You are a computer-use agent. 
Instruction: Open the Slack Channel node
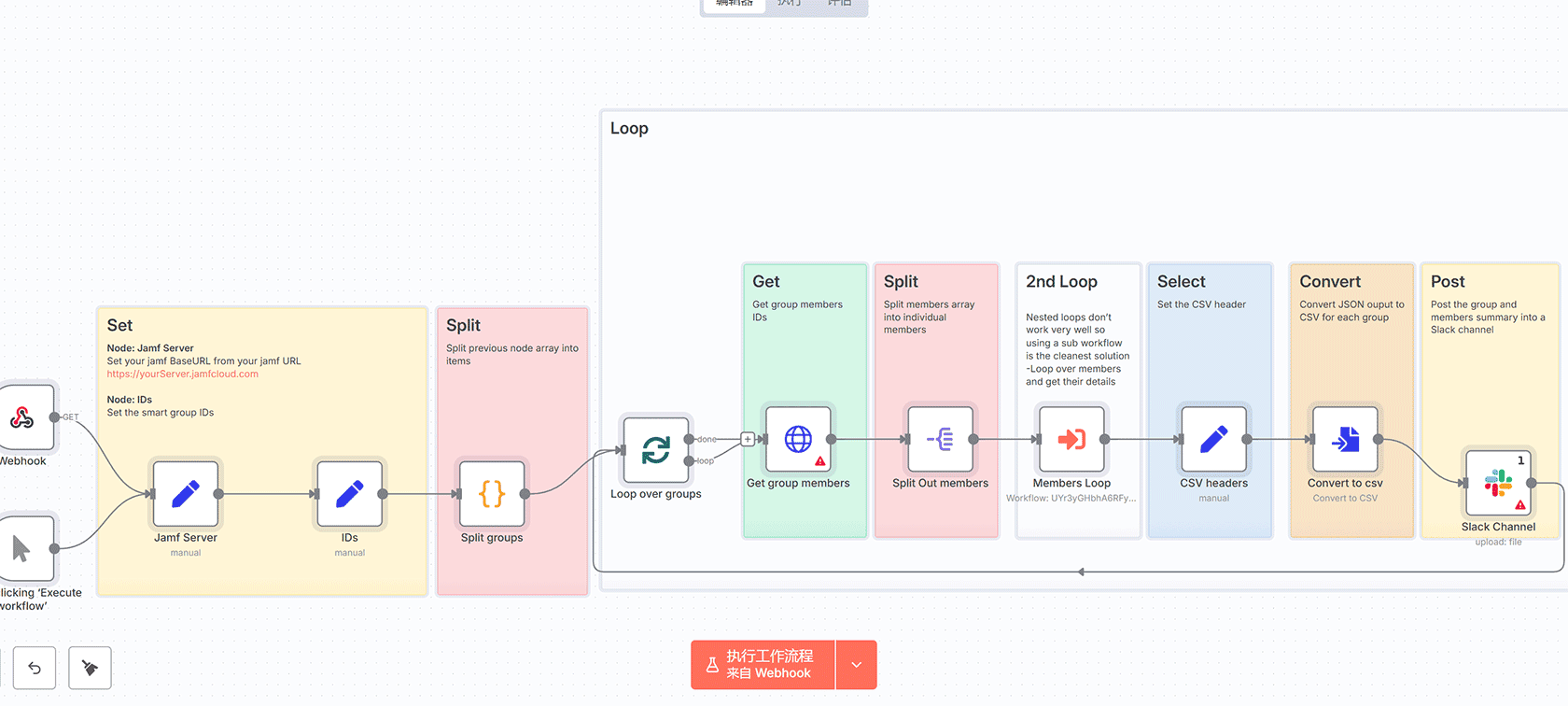[x=1498, y=483]
